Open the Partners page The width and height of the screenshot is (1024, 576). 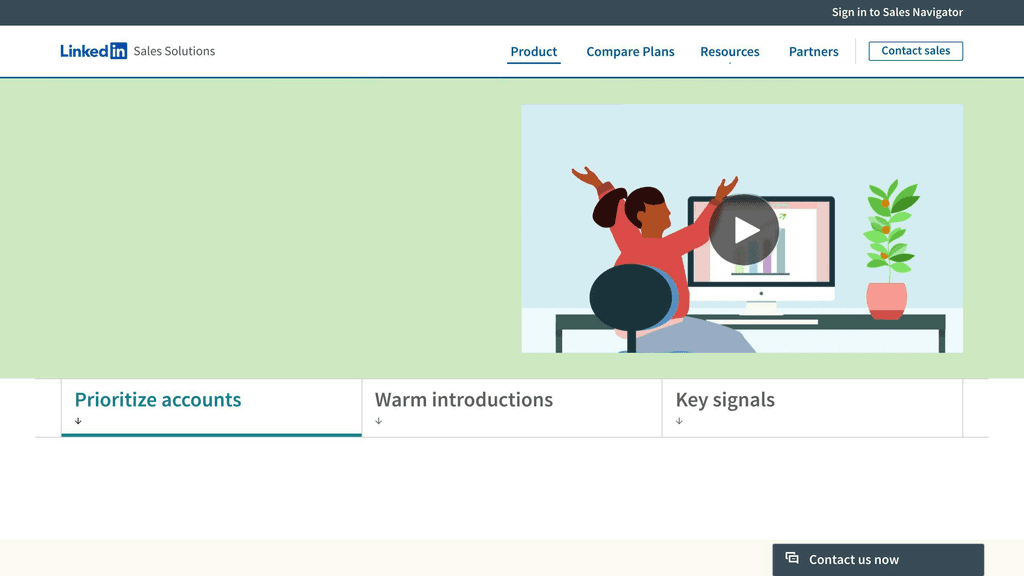pyautogui.click(x=813, y=51)
